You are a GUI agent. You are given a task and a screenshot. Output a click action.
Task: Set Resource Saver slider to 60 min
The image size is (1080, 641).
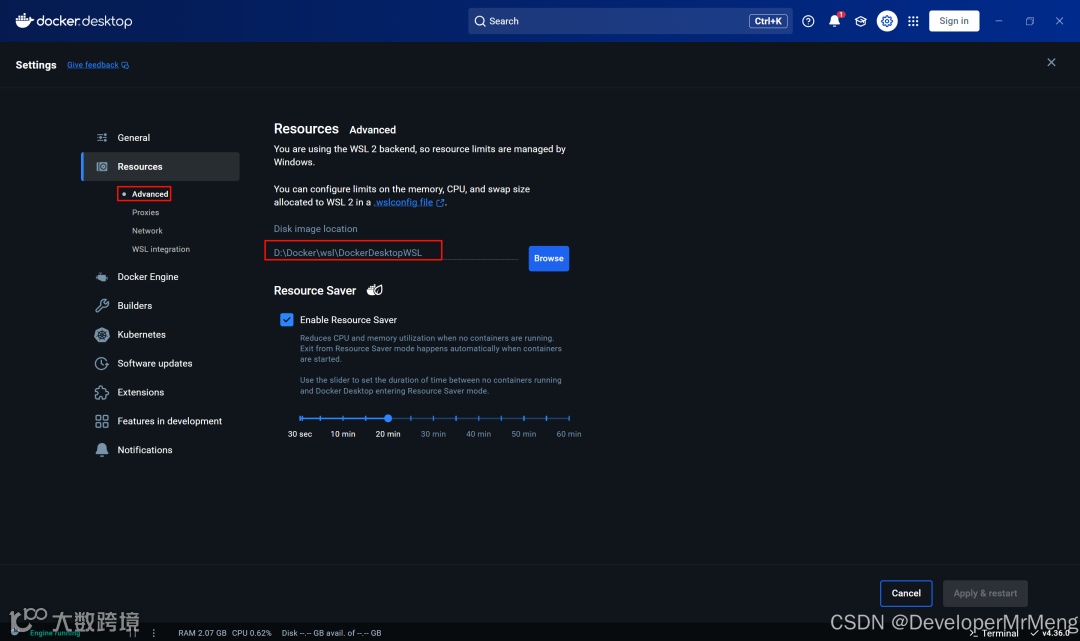pyautogui.click(x=569, y=418)
